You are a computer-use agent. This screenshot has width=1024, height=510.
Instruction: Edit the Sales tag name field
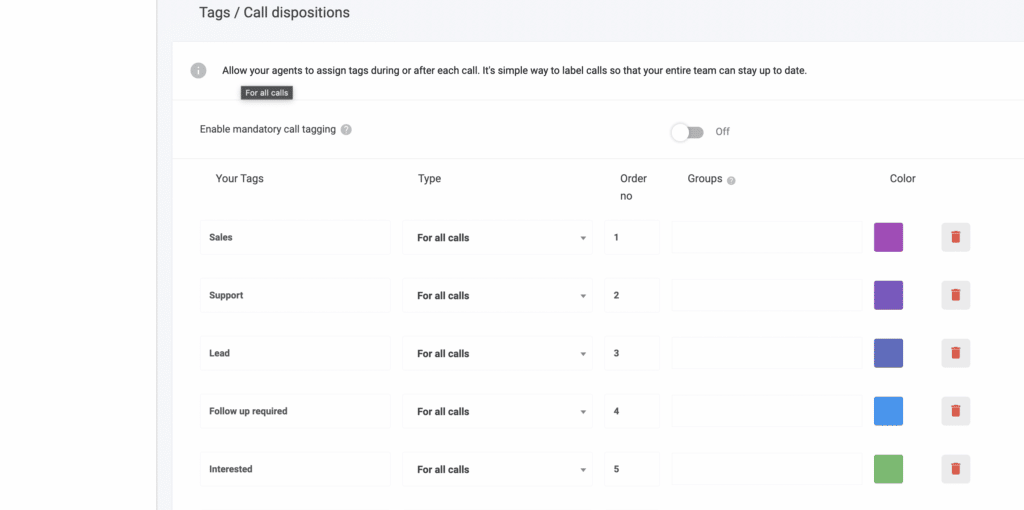(x=295, y=238)
